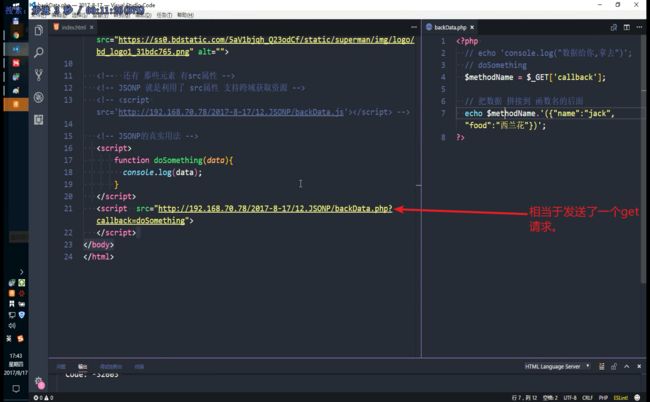Click the closing </body> tag on line 23

pyautogui.click(x=98, y=245)
